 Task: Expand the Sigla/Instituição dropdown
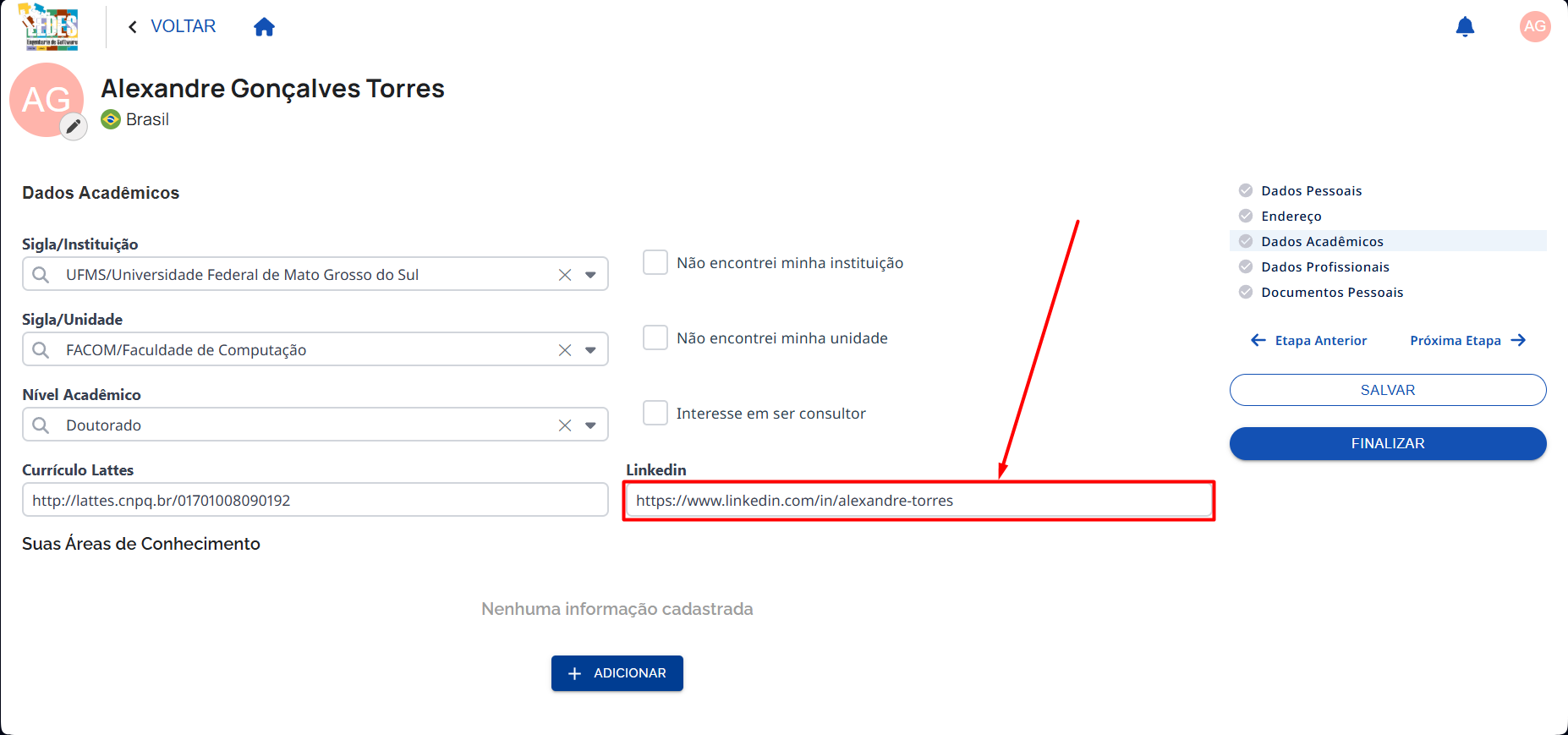[590, 275]
